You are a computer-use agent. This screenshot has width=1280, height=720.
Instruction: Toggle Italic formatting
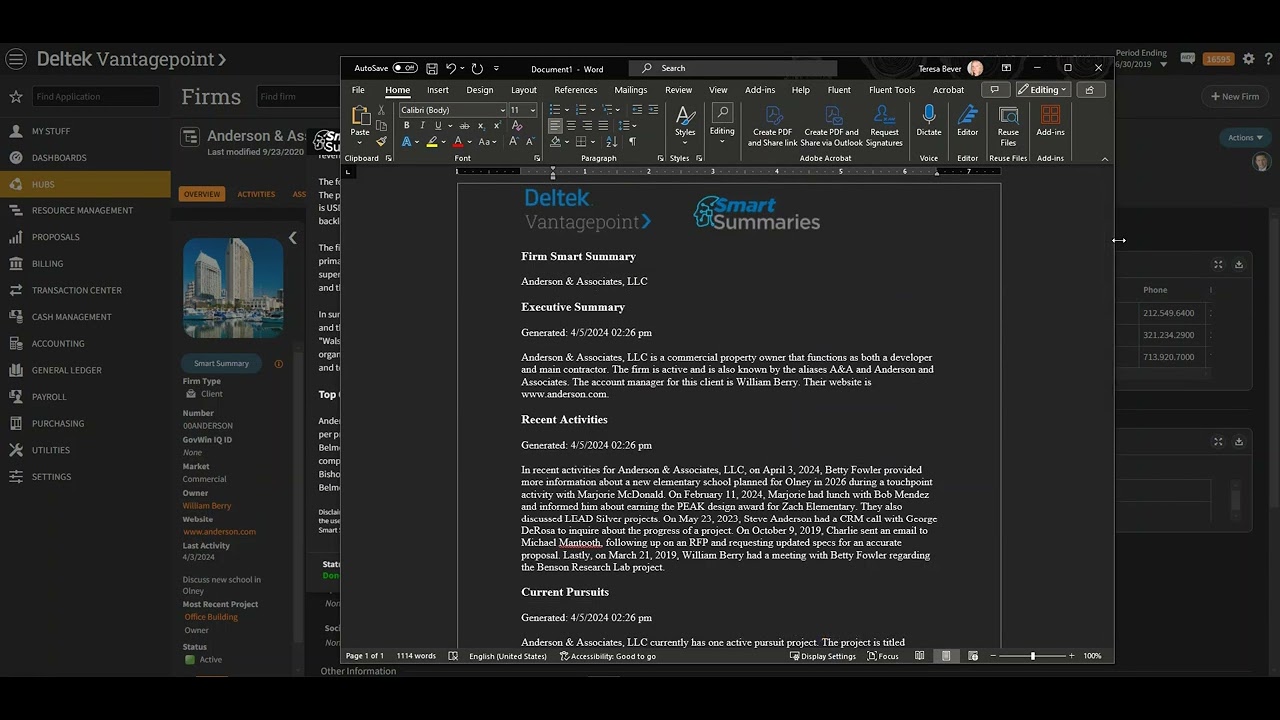click(422, 126)
